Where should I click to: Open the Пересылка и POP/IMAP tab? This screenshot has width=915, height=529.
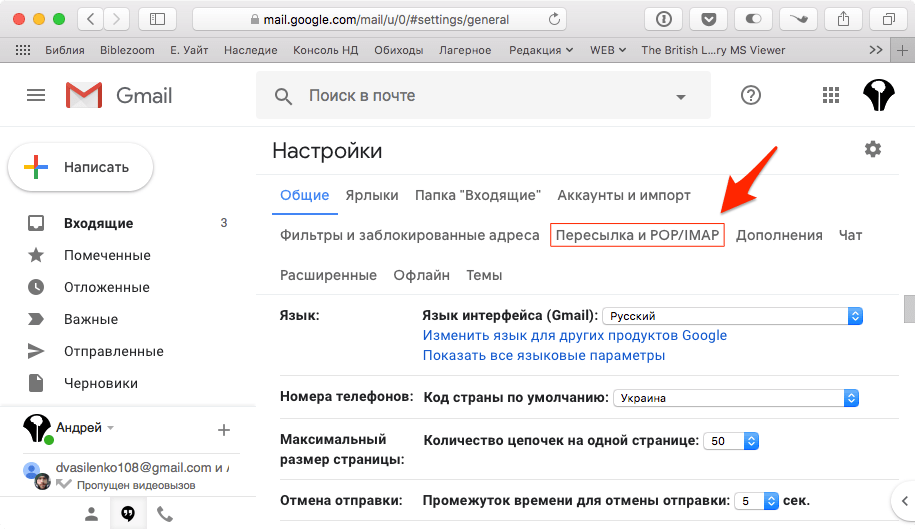tap(637, 235)
